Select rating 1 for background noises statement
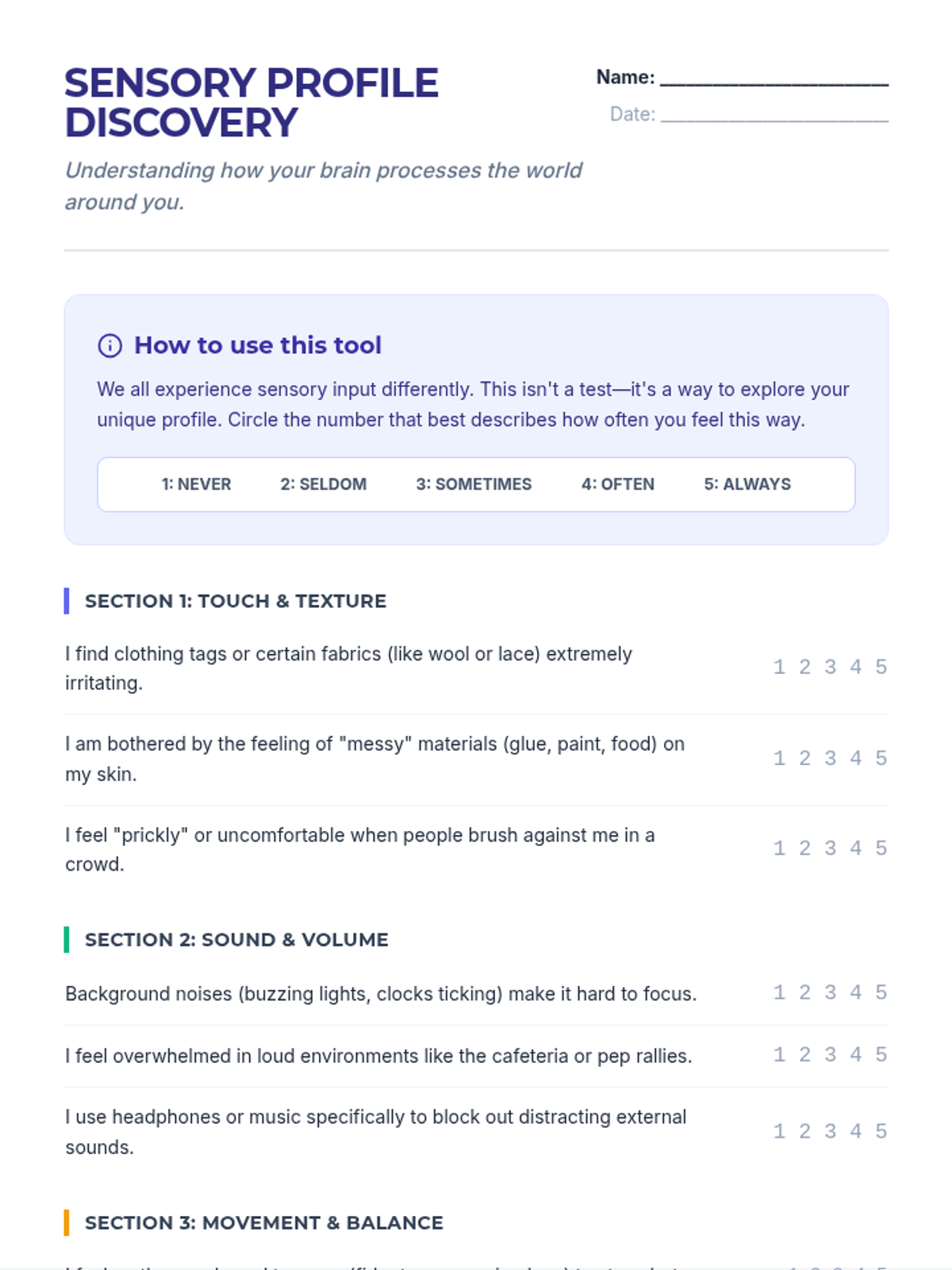952x1270 pixels. 779,992
